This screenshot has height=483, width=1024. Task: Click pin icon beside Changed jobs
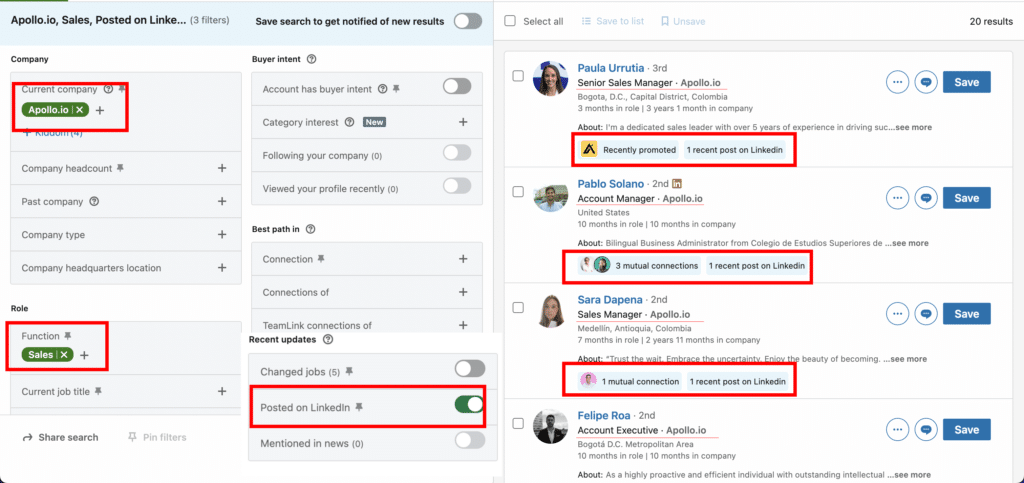pyautogui.click(x=349, y=371)
